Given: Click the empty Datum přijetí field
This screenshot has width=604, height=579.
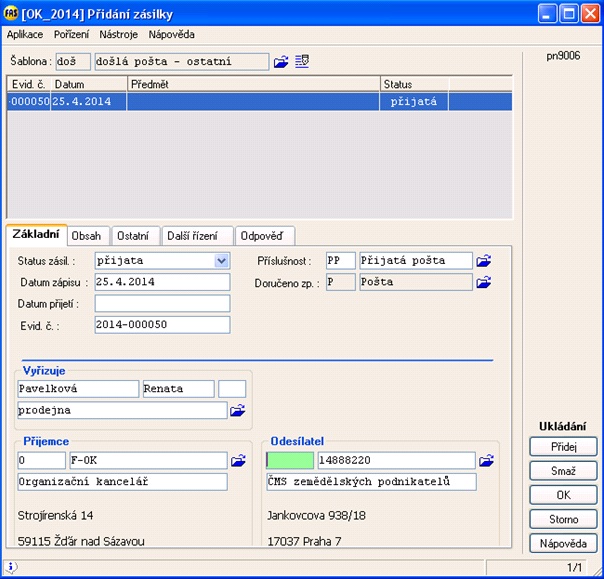Looking at the screenshot, I should 162,304.
